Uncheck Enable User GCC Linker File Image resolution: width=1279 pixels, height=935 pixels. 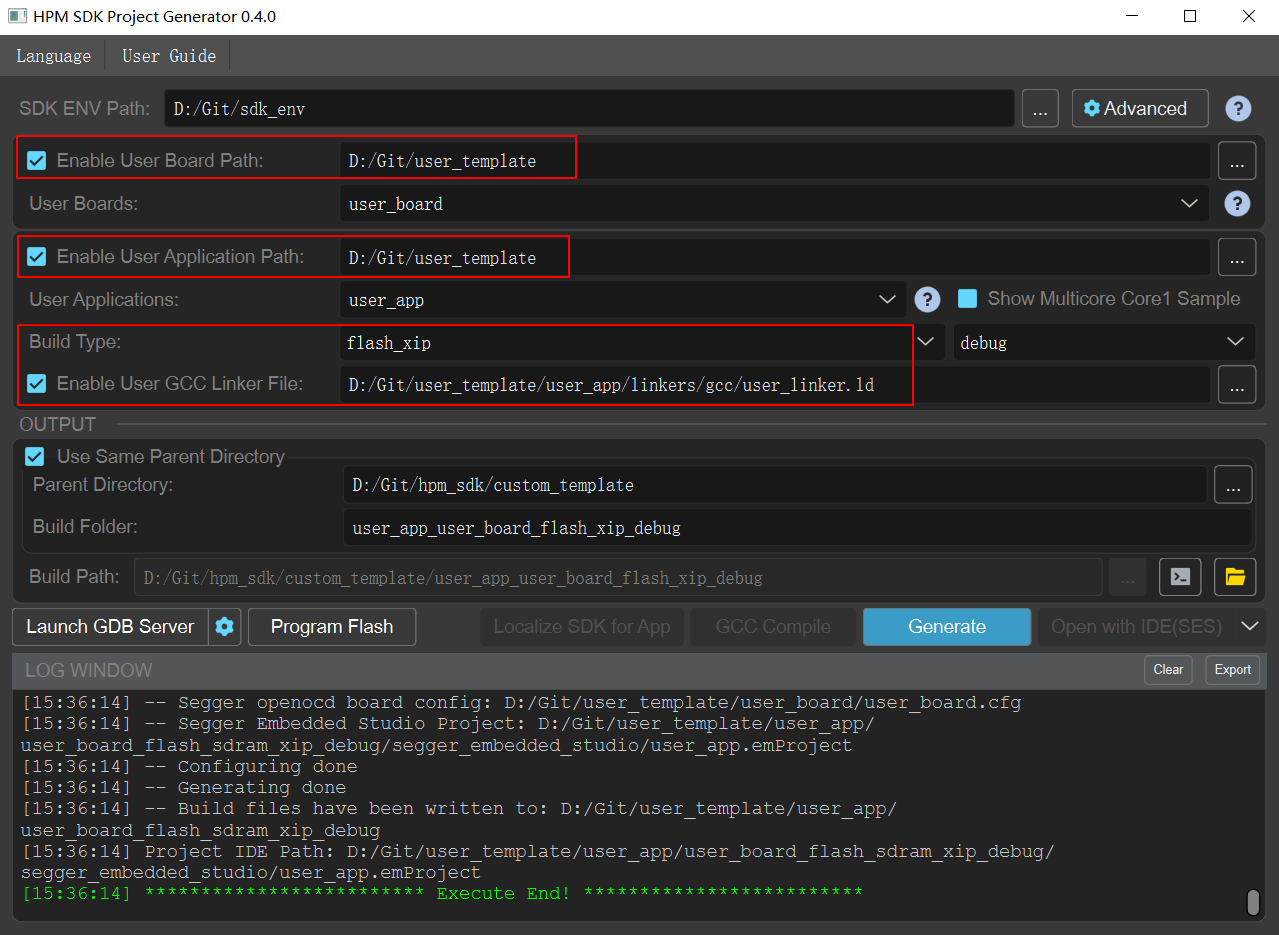point(36,384)
